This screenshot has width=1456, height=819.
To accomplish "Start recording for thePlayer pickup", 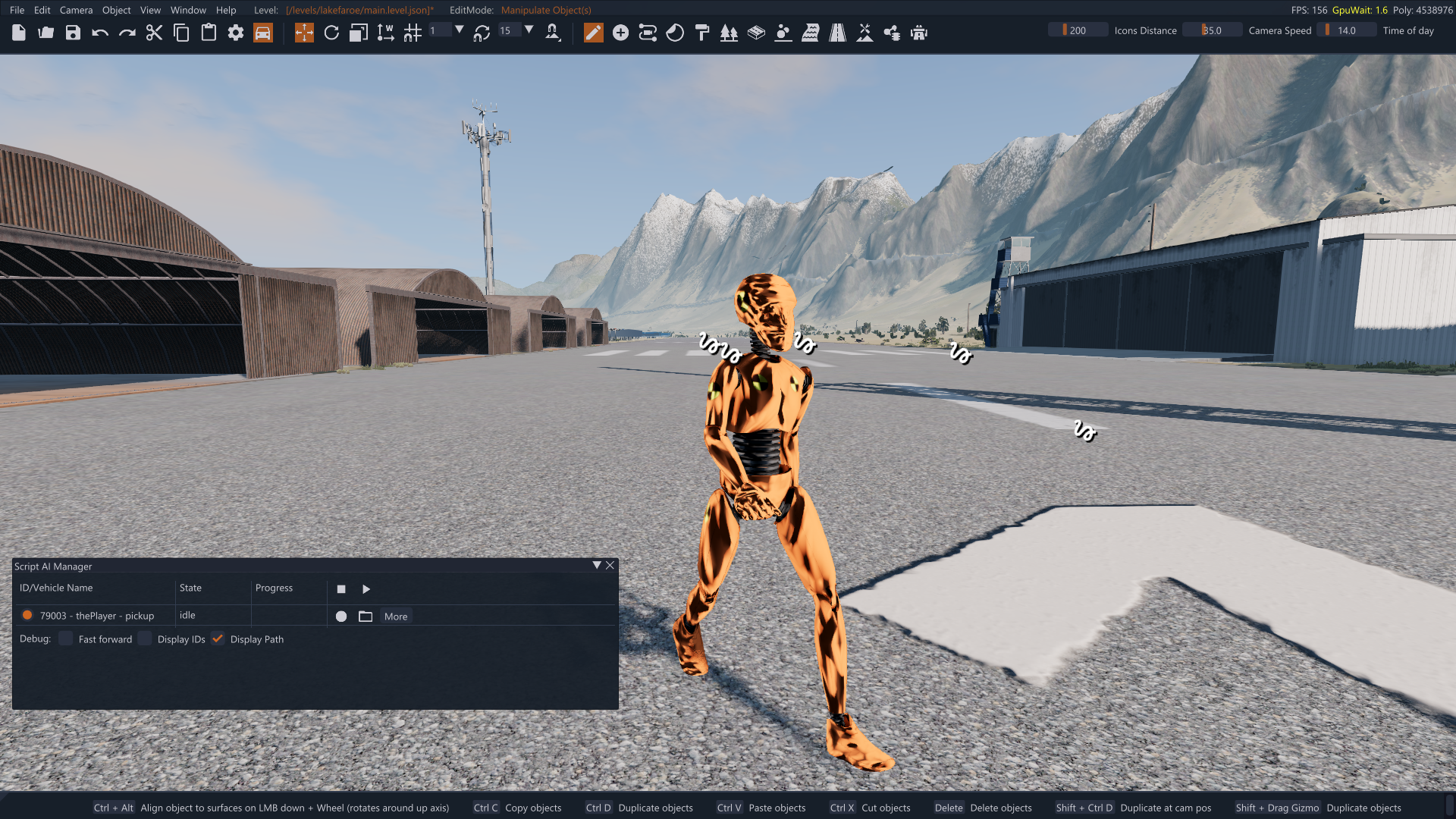I will (341, 617).
